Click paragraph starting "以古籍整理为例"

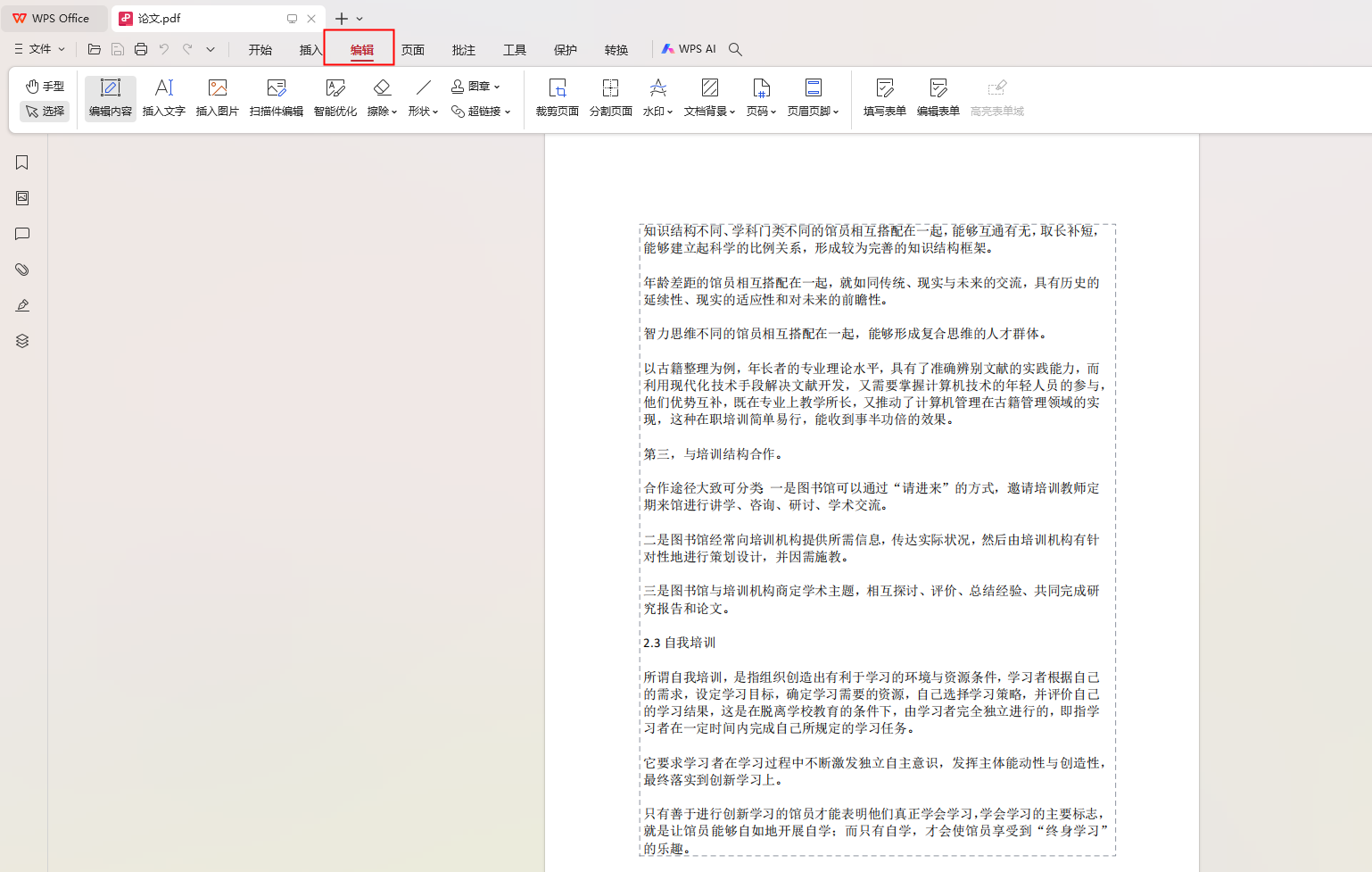pos(876,394)
